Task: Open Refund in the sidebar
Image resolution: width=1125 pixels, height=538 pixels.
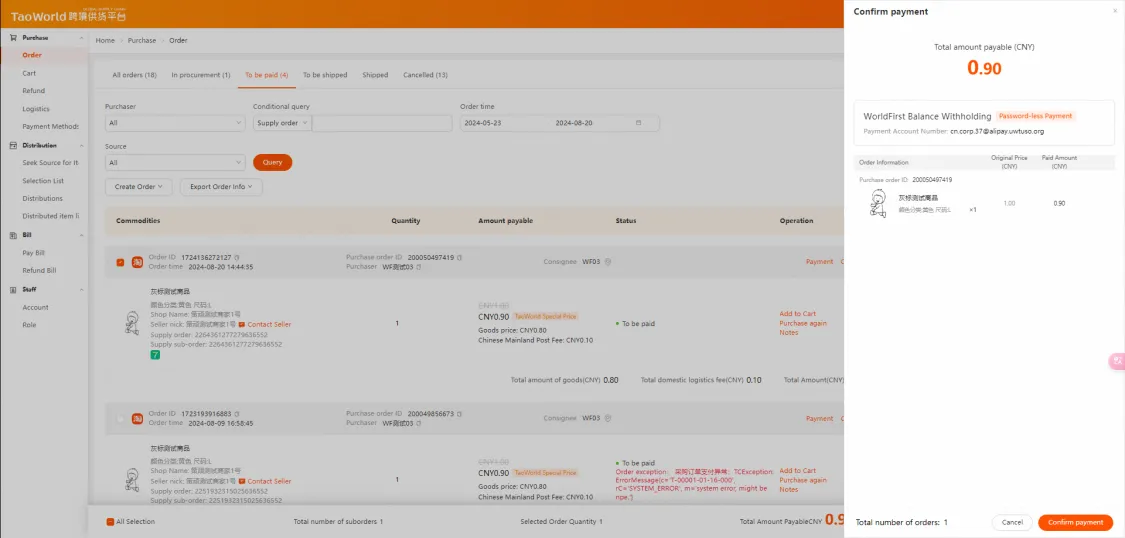Action: (x=33, y=90)
